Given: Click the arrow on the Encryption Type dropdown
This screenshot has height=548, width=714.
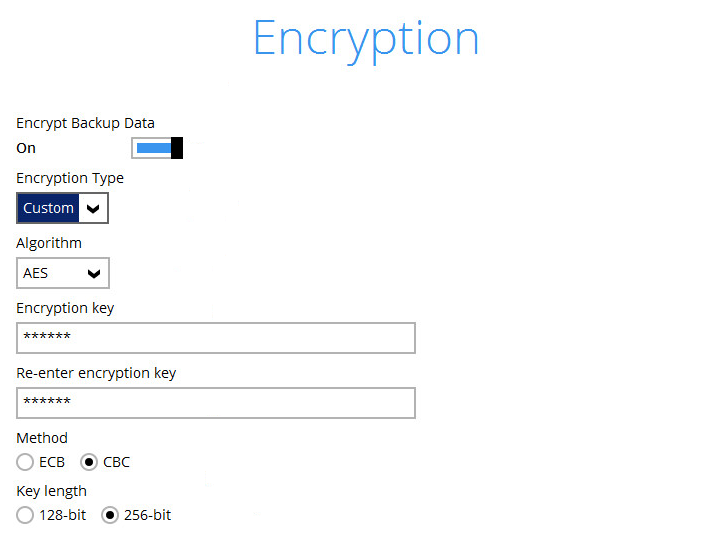Looking at the screenshot, I should (x=93, y=208).
